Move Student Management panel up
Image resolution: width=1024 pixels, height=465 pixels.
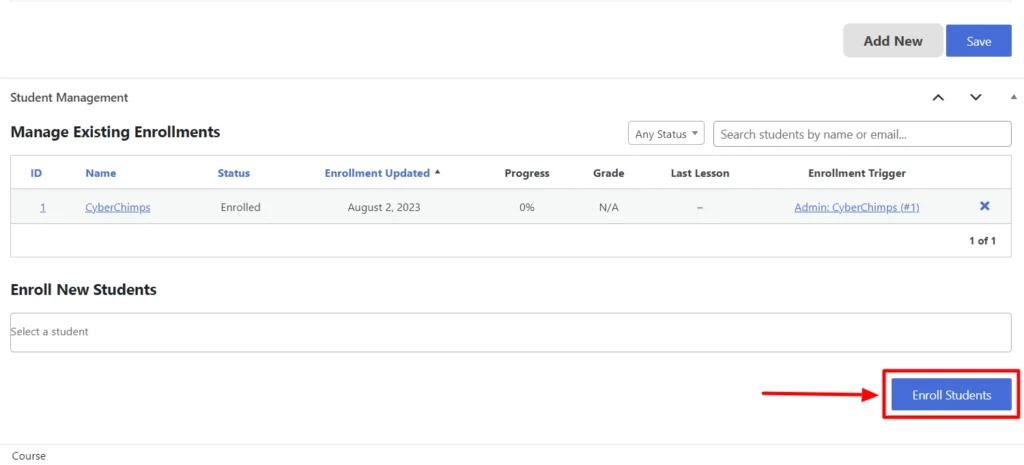[x=938, y=98]
